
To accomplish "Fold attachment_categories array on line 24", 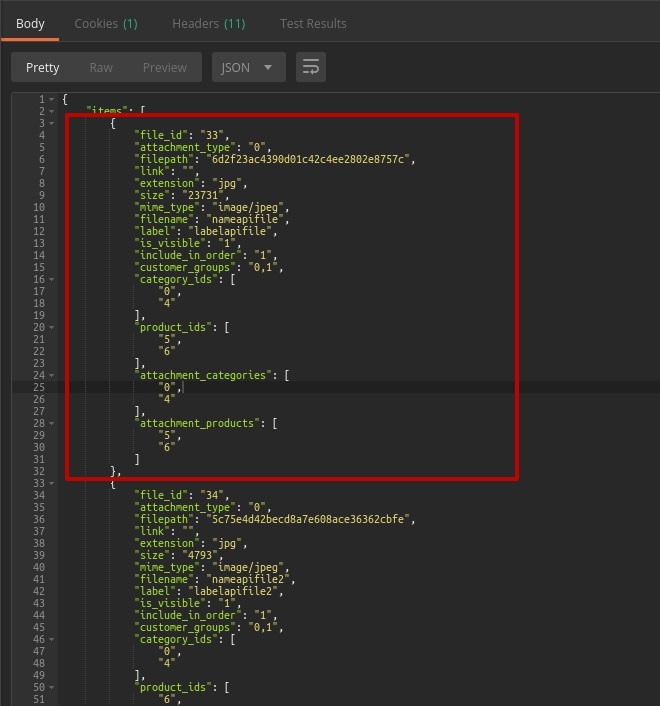I will pyautogui.click(x=51, y=375).
